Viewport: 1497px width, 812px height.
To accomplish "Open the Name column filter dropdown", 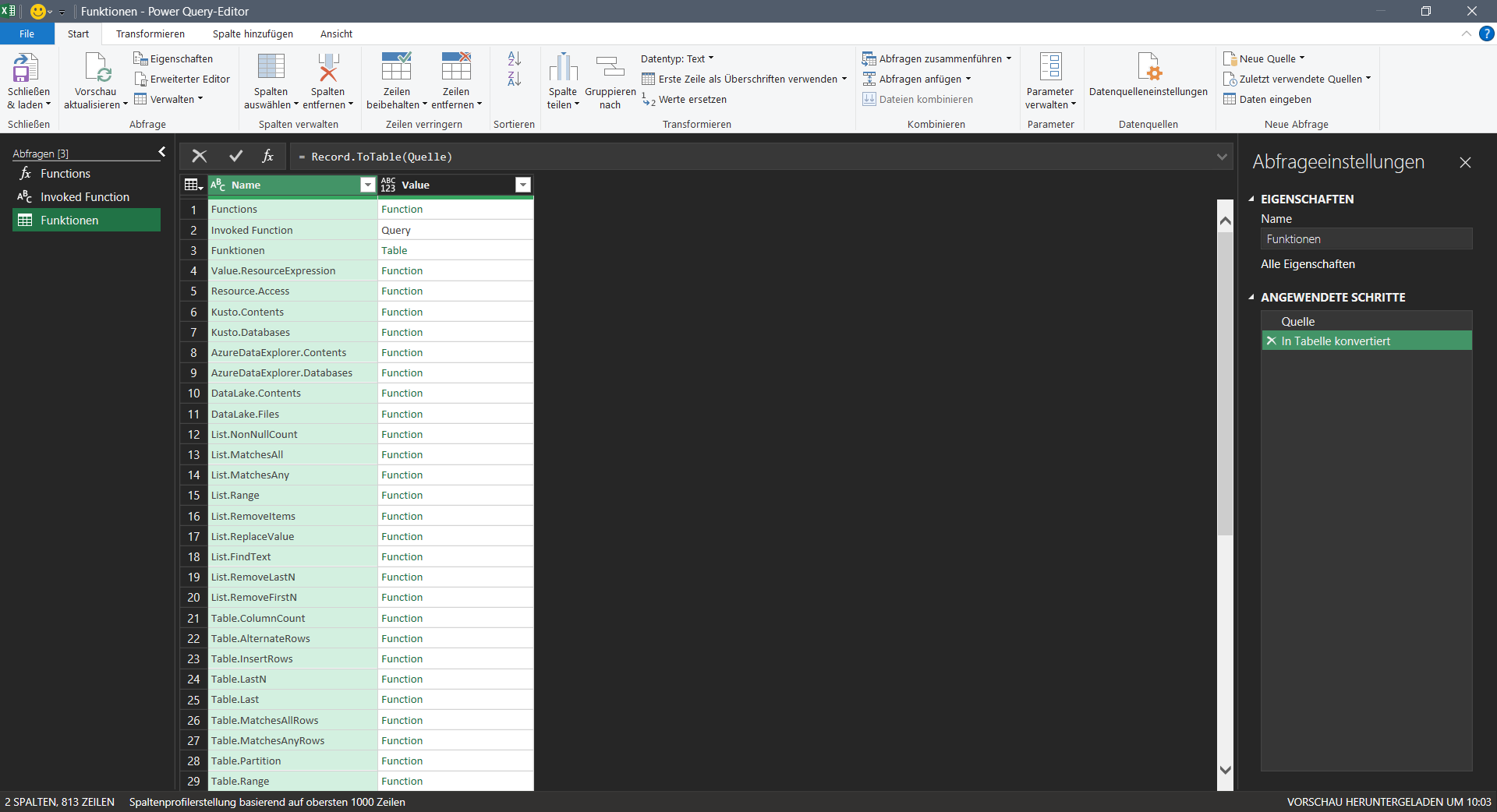I will 367,185.
